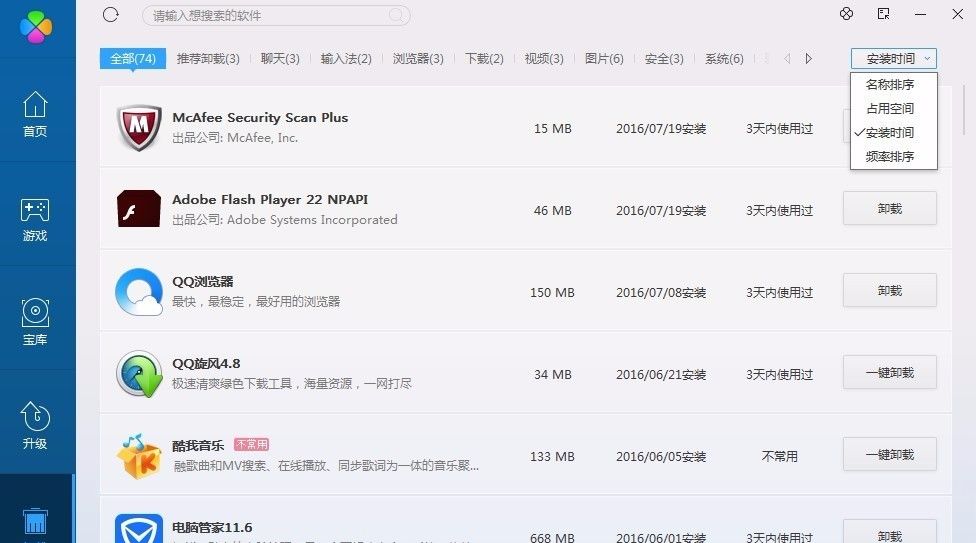Go to the 宝库 software library
This screenshot has width=976, height=543.
35,322
